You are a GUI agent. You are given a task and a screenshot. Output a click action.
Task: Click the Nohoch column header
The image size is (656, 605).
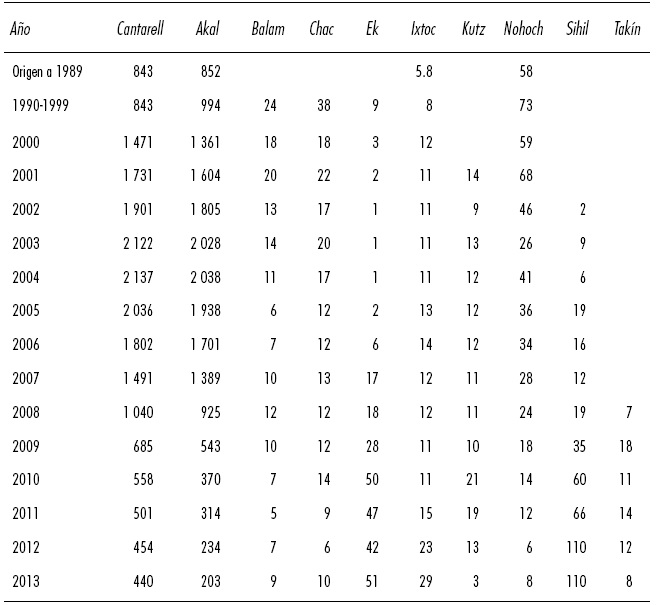tap(524, 29)
